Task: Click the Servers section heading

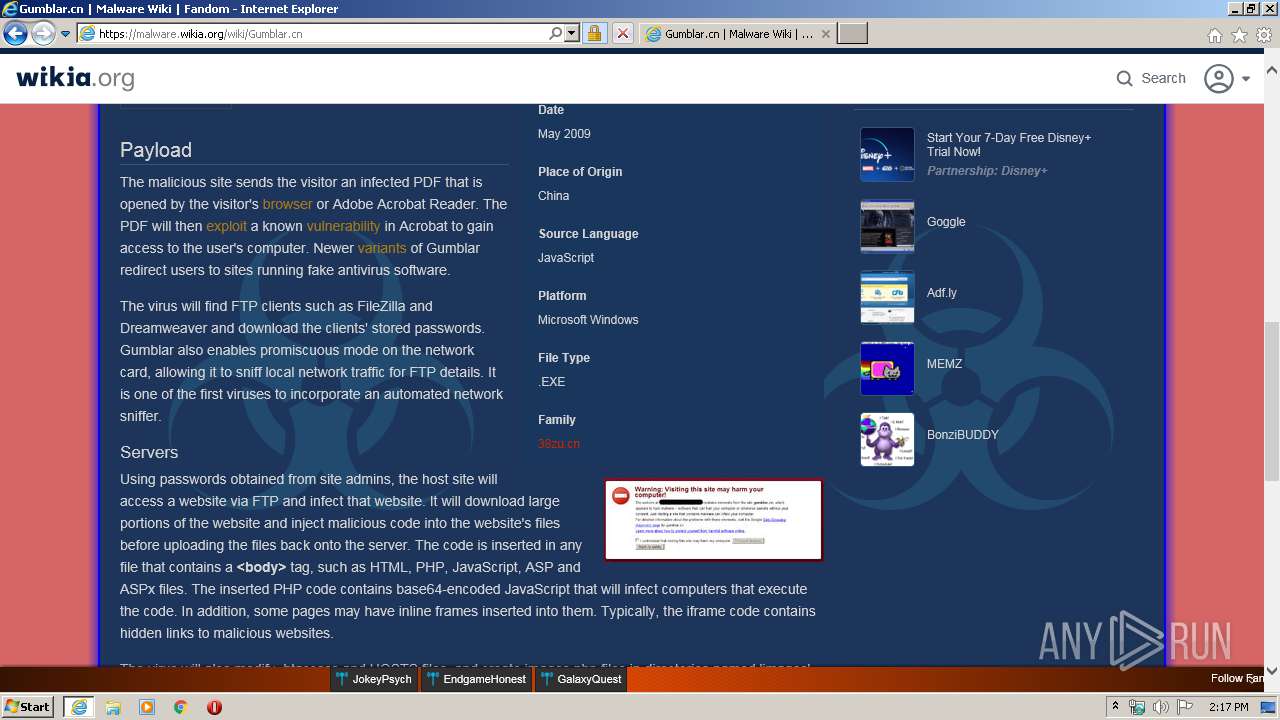Action: point(149,452)
